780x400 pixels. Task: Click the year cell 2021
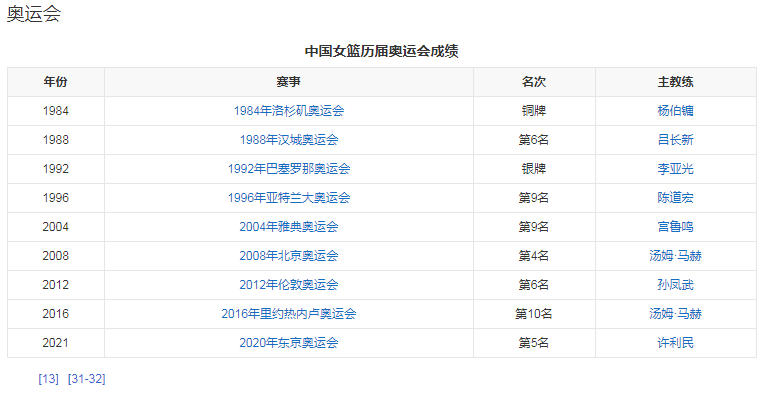(x=55, y=343)
